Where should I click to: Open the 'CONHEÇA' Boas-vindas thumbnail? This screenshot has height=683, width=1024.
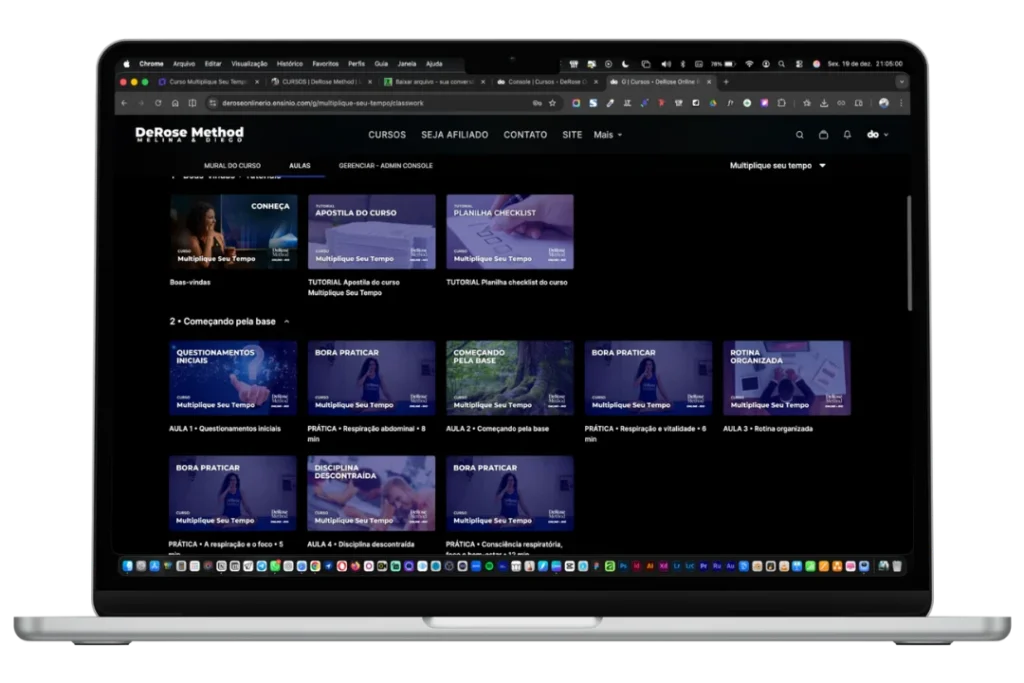click(233, 232)
